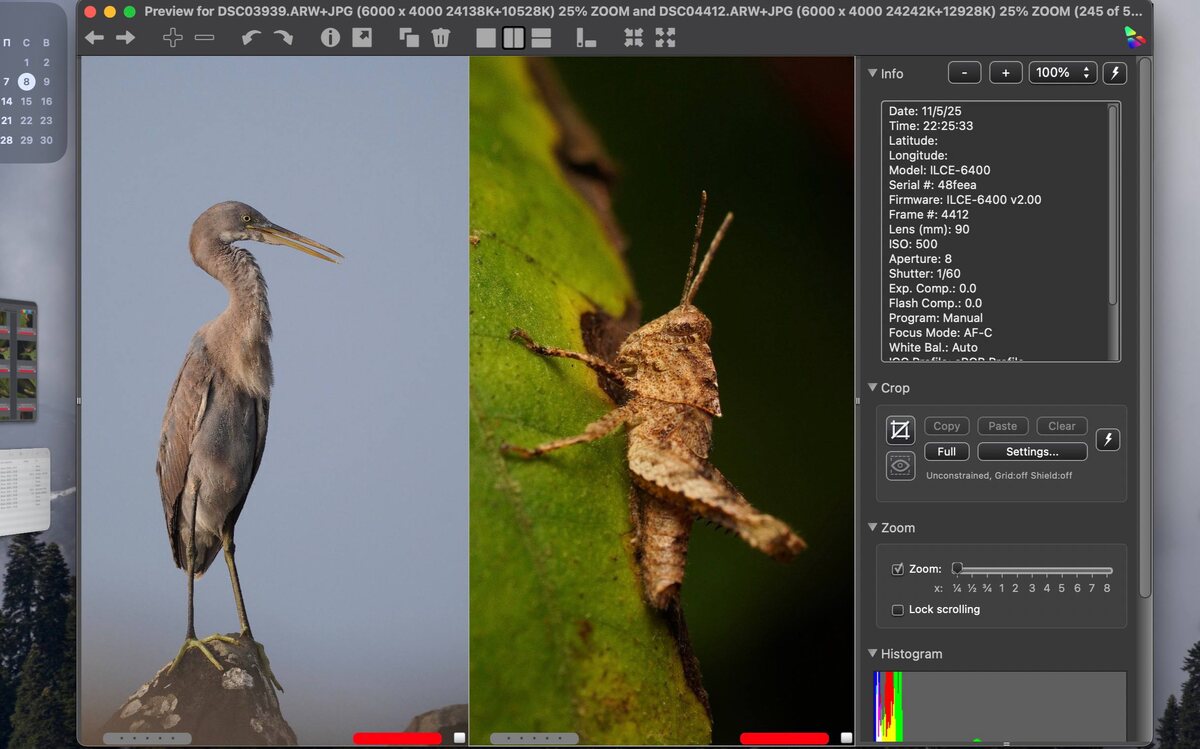This screenshot has height=749, width=1200.
Task: Click the Paste crop button
Action: click(1003, 426)
